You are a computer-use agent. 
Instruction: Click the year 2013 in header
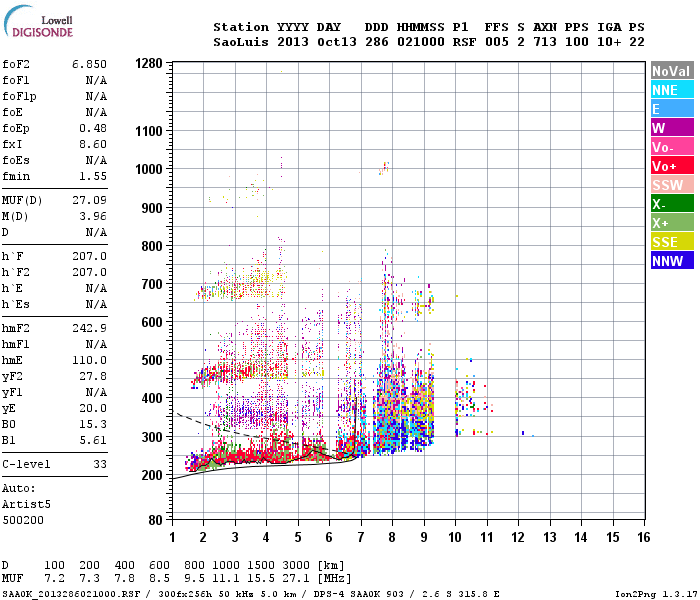click(x=293, y=42)
